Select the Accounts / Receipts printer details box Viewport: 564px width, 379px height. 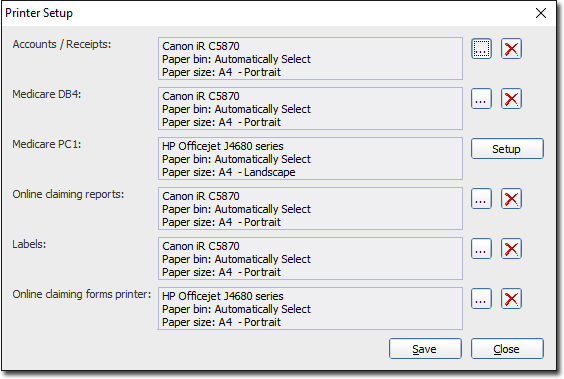(x=310, y=59)
